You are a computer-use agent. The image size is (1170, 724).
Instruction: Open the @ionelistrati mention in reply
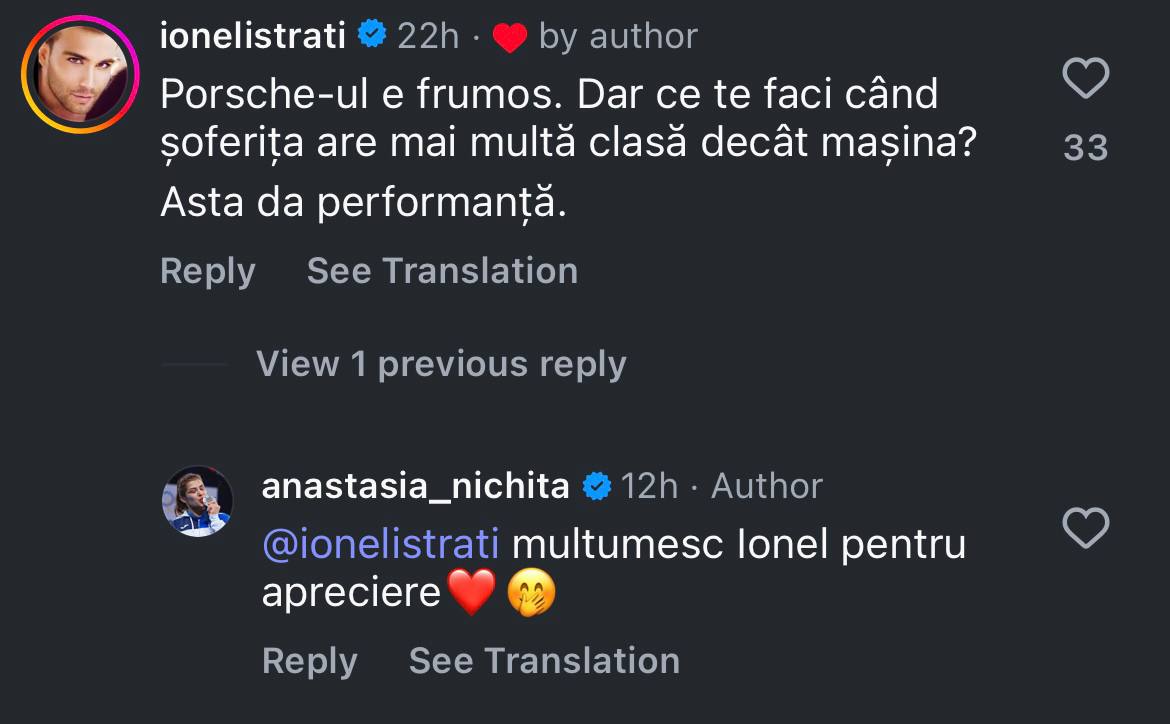[x=380, y=545]
